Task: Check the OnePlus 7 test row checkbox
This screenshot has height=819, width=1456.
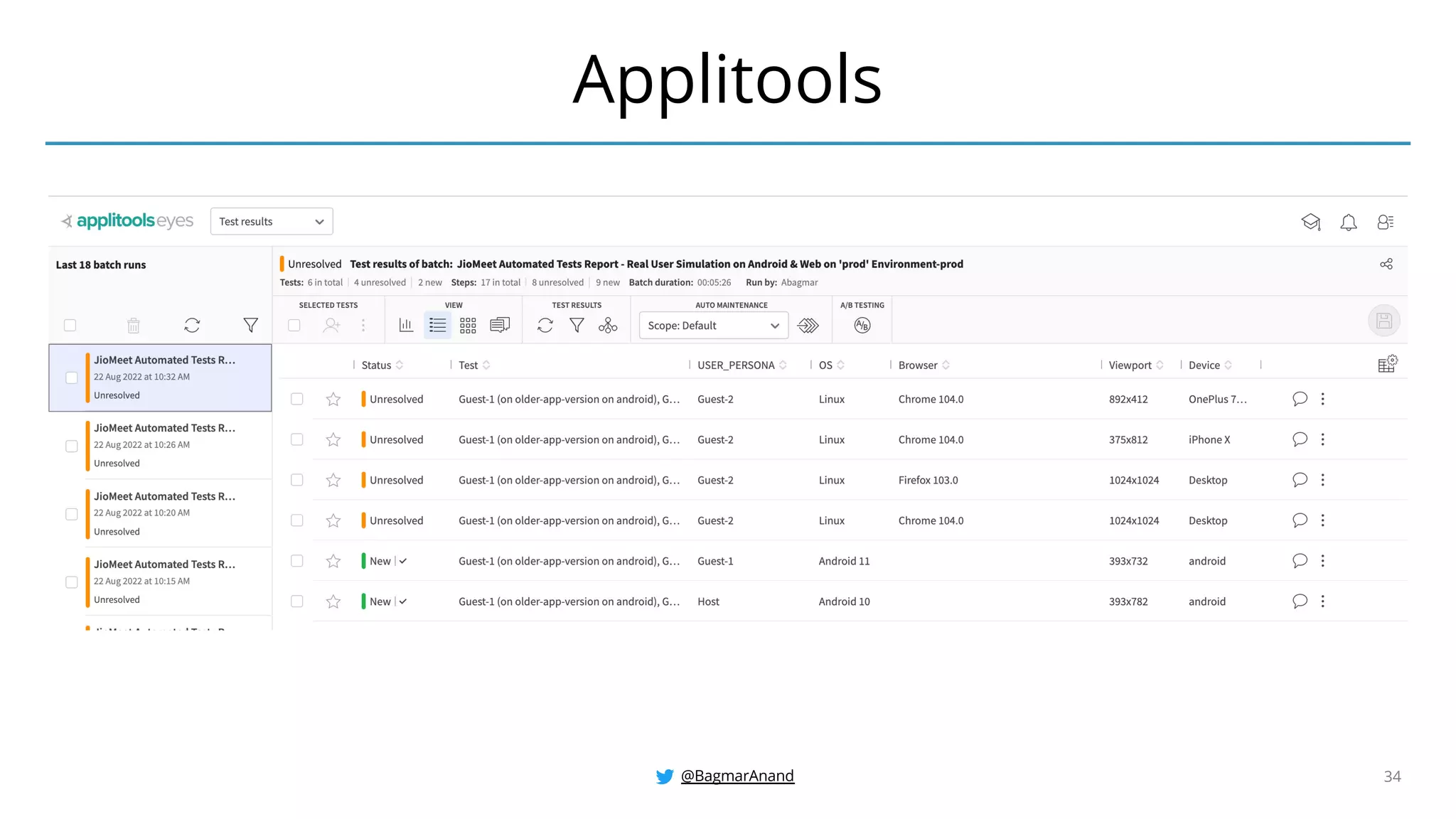Action: click(x=297, y=399)
